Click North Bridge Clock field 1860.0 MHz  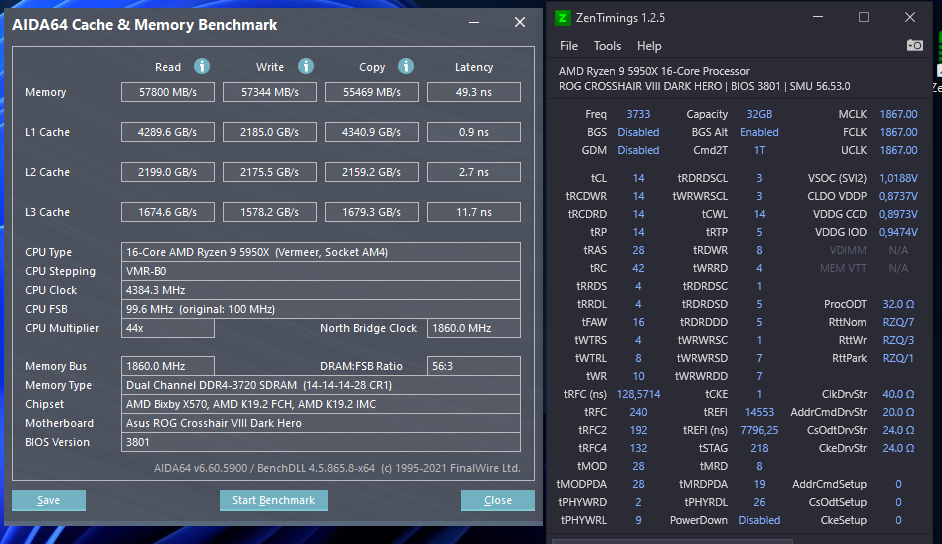click(473, 328)
